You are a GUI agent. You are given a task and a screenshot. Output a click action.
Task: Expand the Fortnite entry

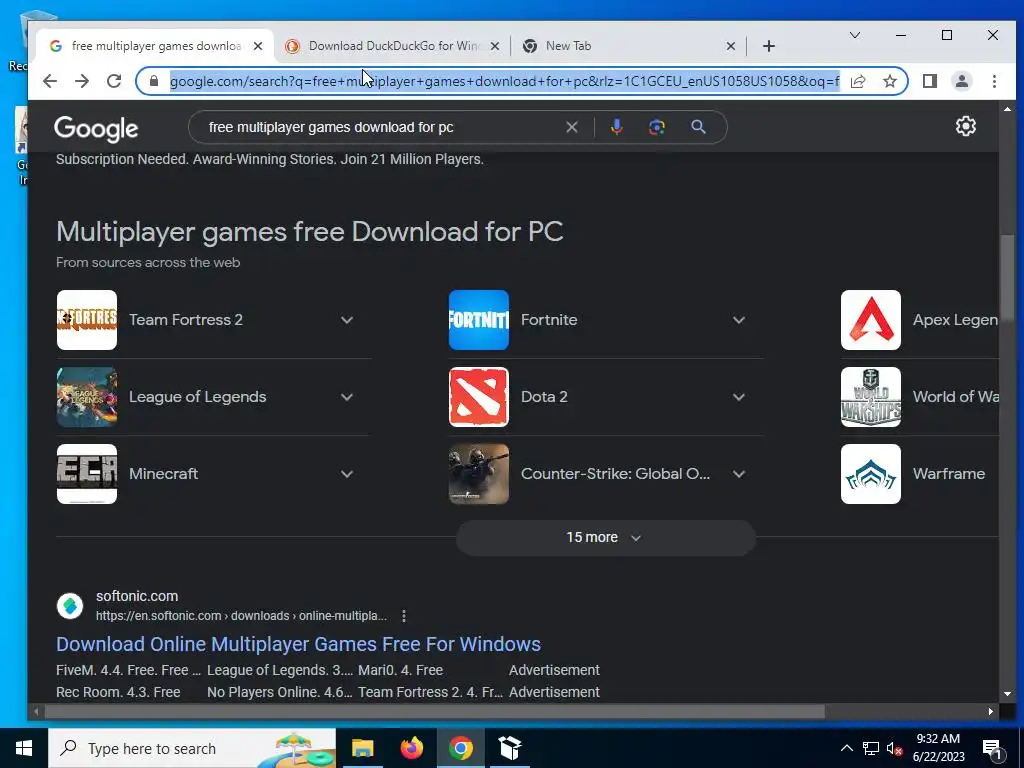coord(739,320)
